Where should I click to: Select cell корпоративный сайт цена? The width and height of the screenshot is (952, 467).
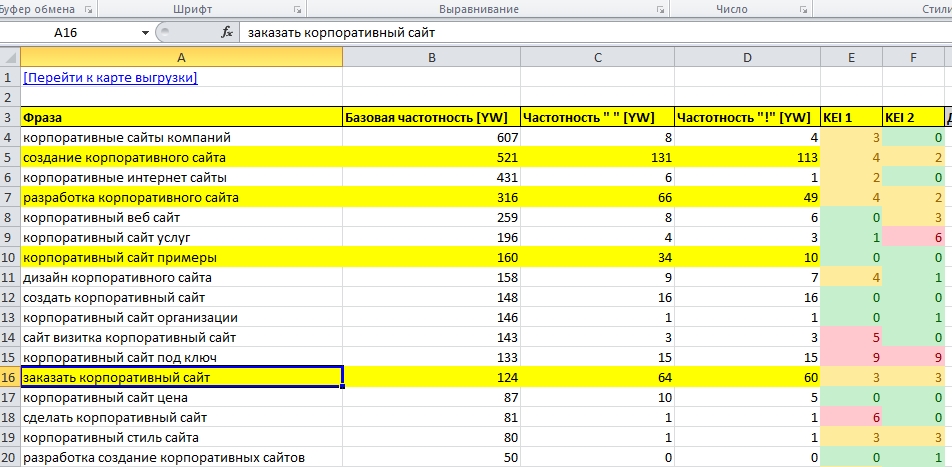pyautogui.click(x=182, y=398)
